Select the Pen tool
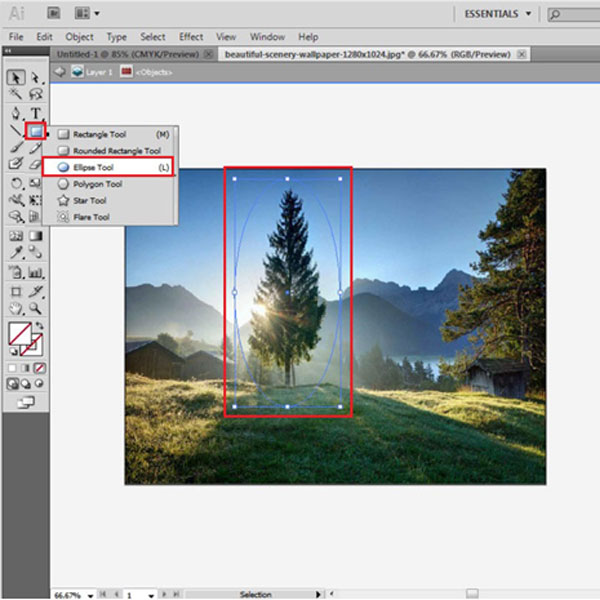 click(x=17, y=112)
